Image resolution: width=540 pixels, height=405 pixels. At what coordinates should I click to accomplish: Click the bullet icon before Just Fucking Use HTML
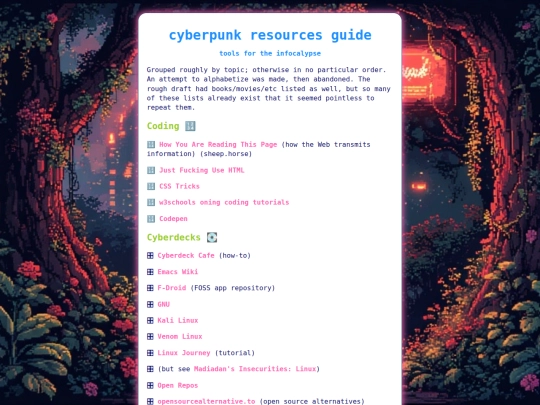tap(151, 170)
